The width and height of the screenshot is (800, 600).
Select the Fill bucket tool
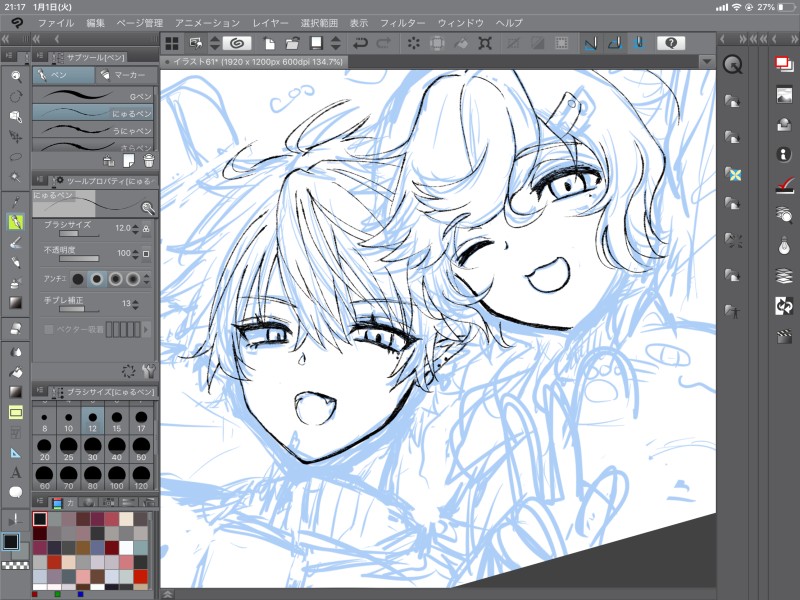pos(16,372)
